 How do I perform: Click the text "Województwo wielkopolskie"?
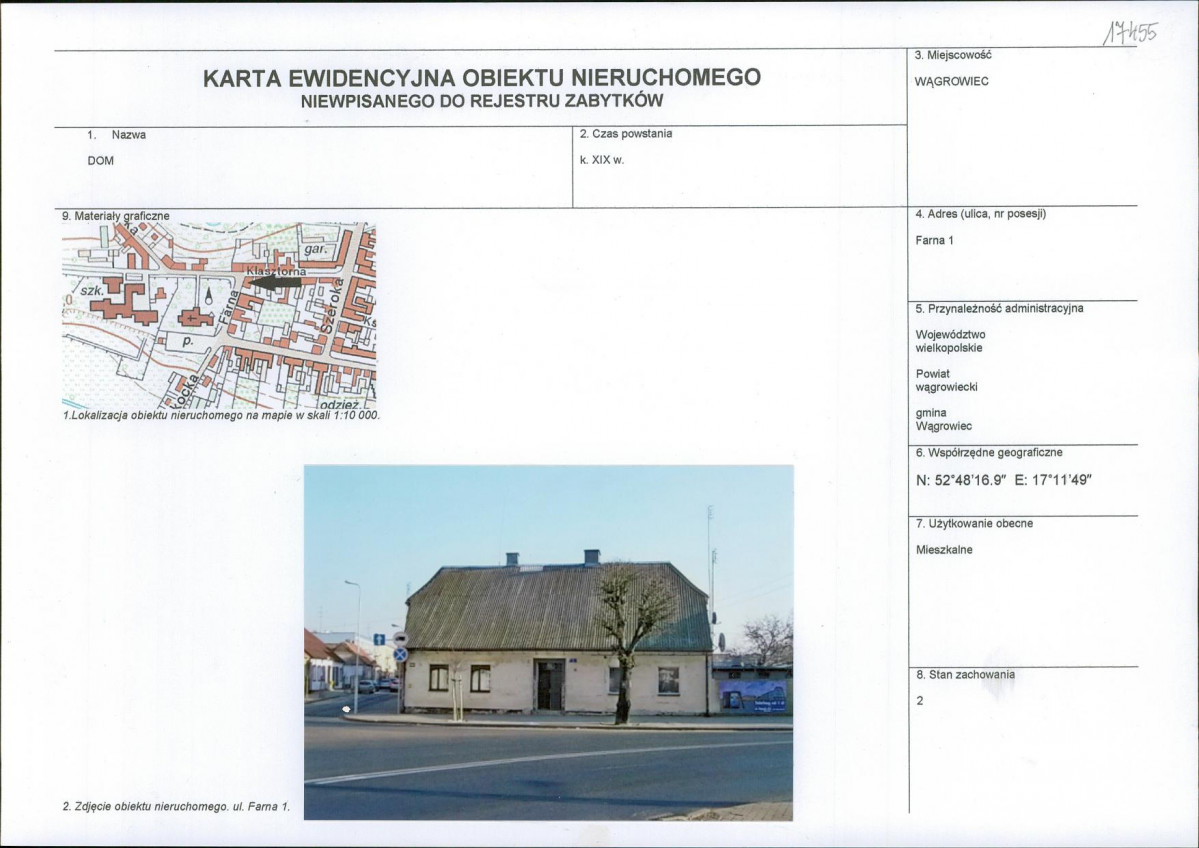950,341
